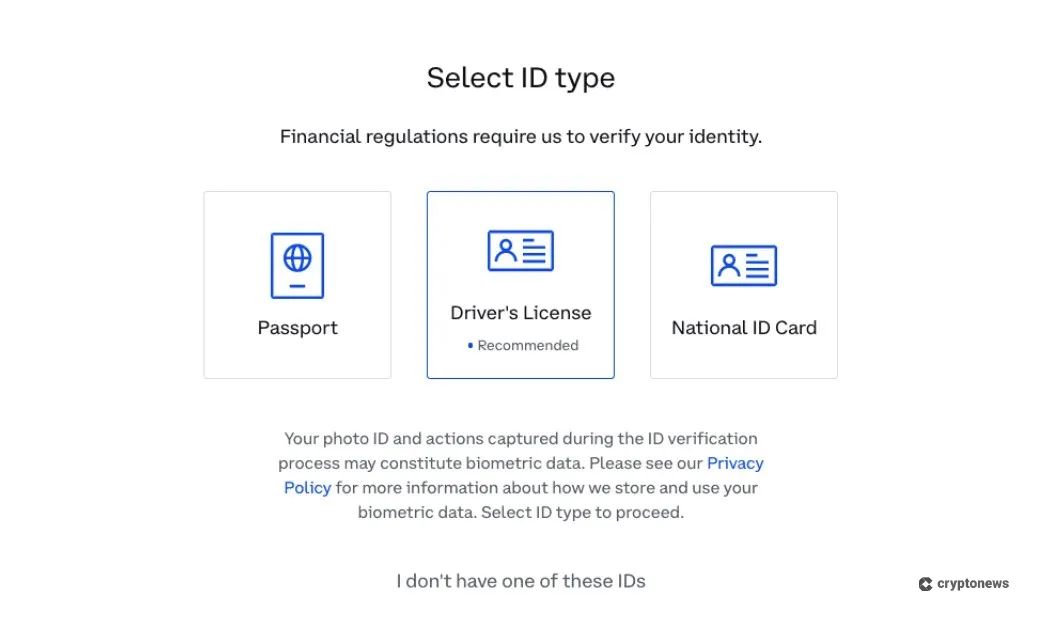Expand the National ID Card option
Screen dimensions: 1042x621
pyautogui.click(x=744, y=284)
